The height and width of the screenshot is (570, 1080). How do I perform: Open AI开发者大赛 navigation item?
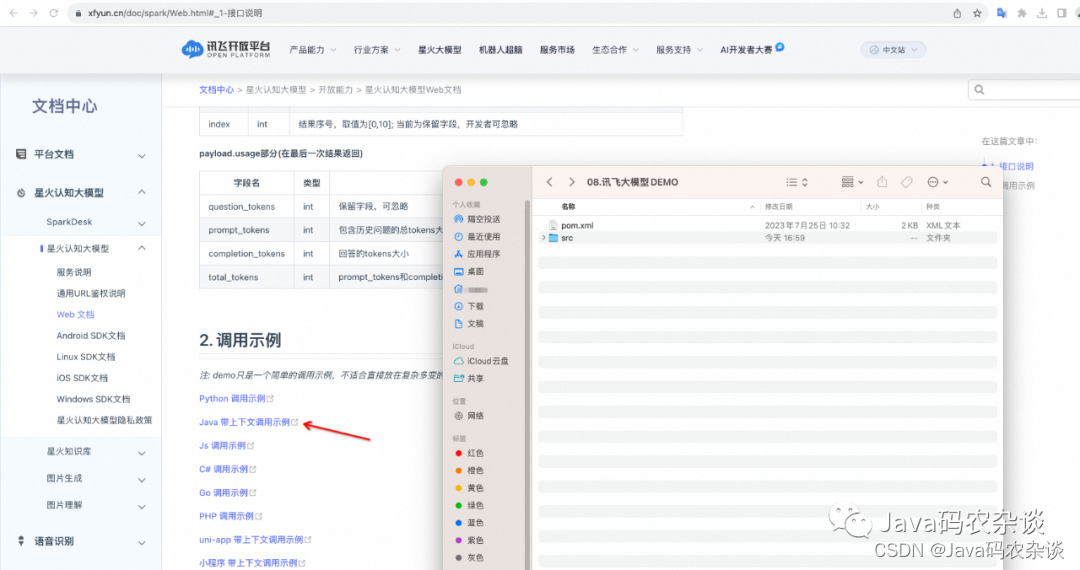[x=751, y=50]
